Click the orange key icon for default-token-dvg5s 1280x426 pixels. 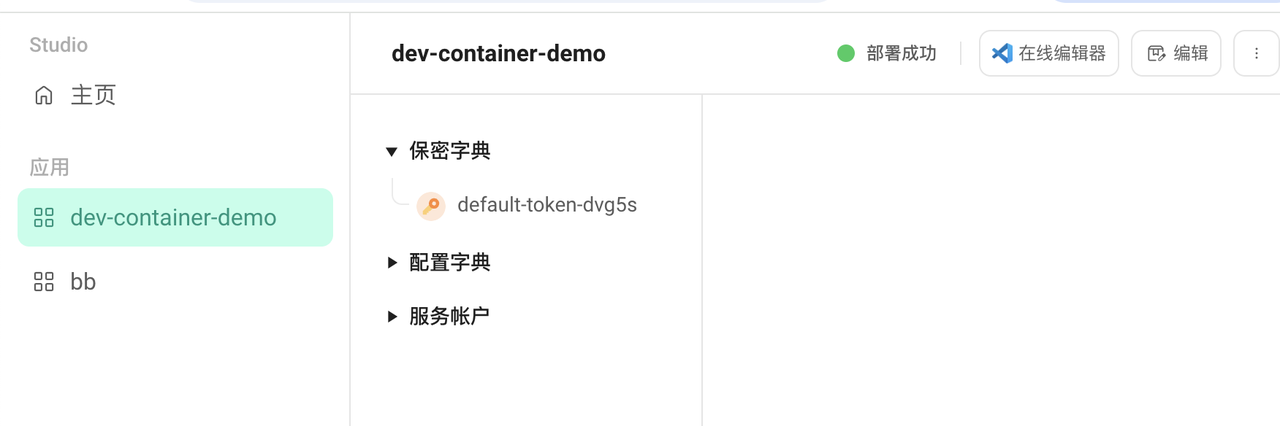coord(431,206)
